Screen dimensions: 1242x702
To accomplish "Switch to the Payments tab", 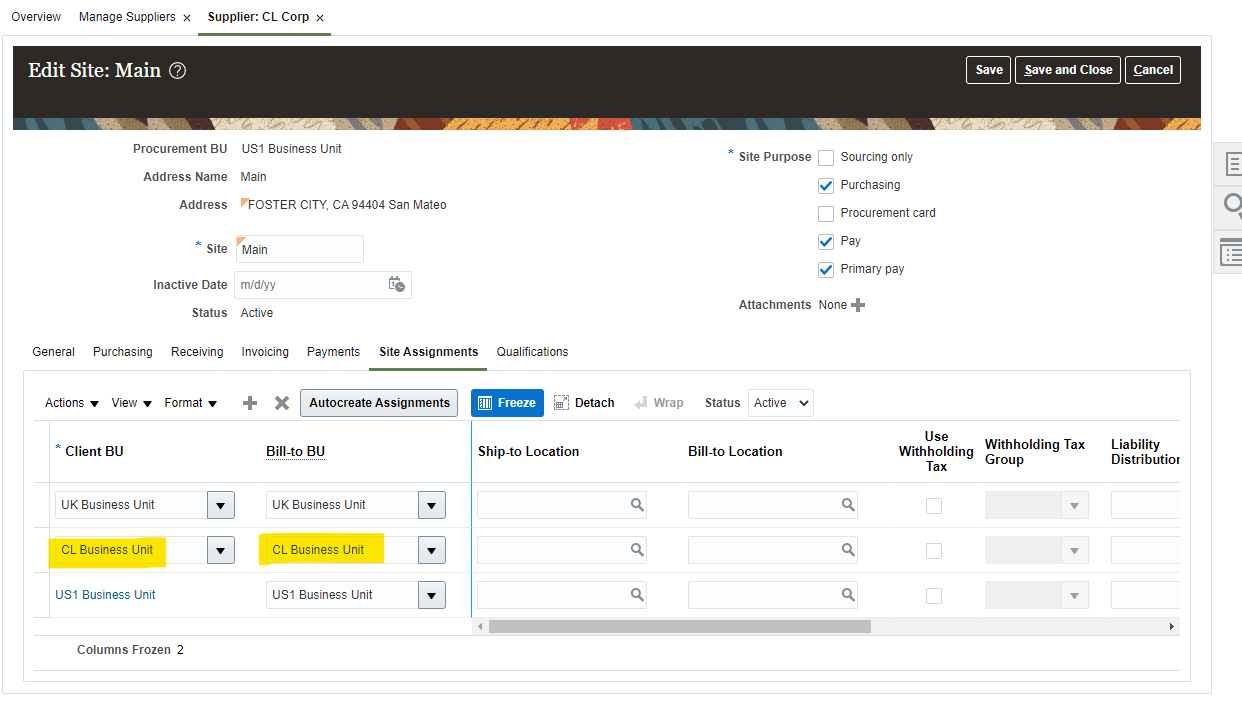I will pyautogui.click(x=333, y=352).
